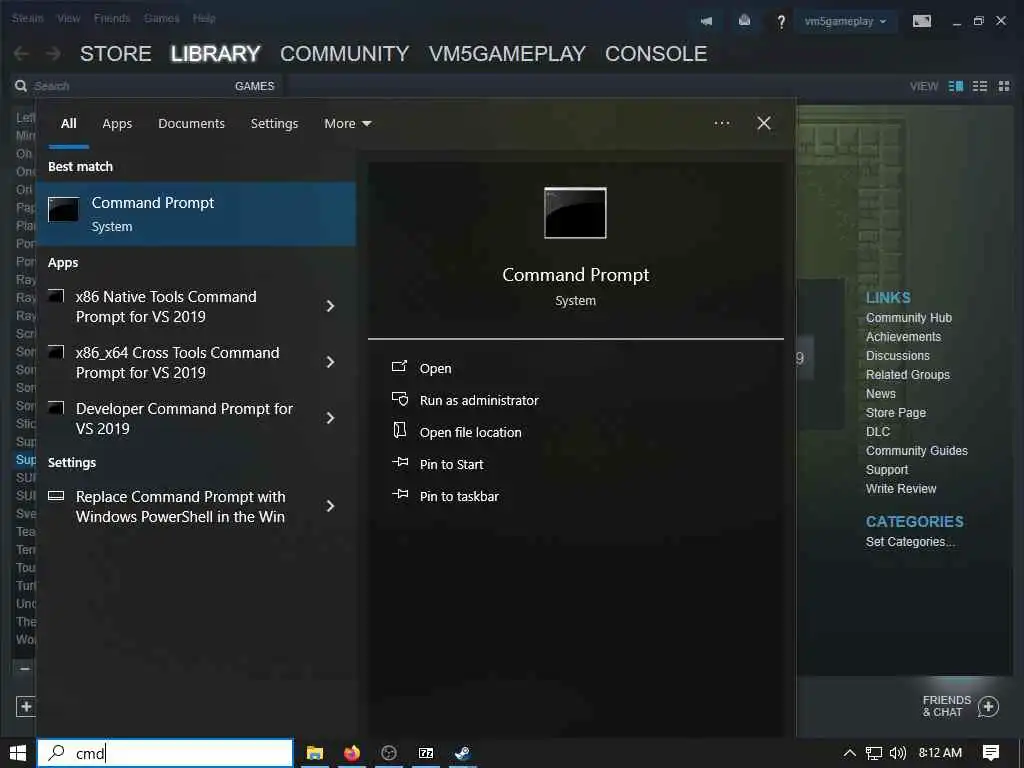Screen dimensions: 1024x768
Task: Click Pin to Start pin icon
Action: [x=400, y=463]
